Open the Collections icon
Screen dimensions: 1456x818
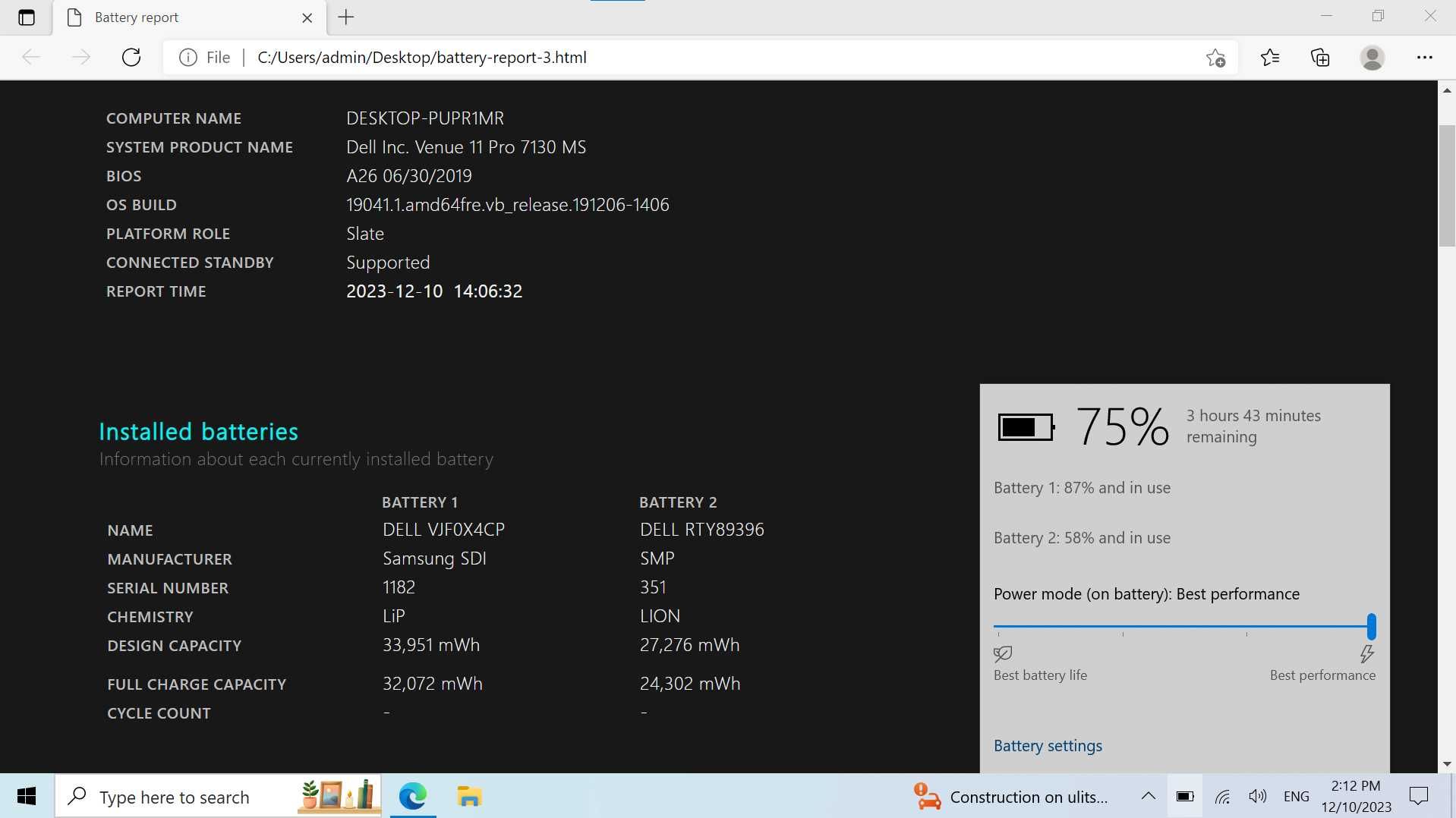click(x=1320, y=58)
